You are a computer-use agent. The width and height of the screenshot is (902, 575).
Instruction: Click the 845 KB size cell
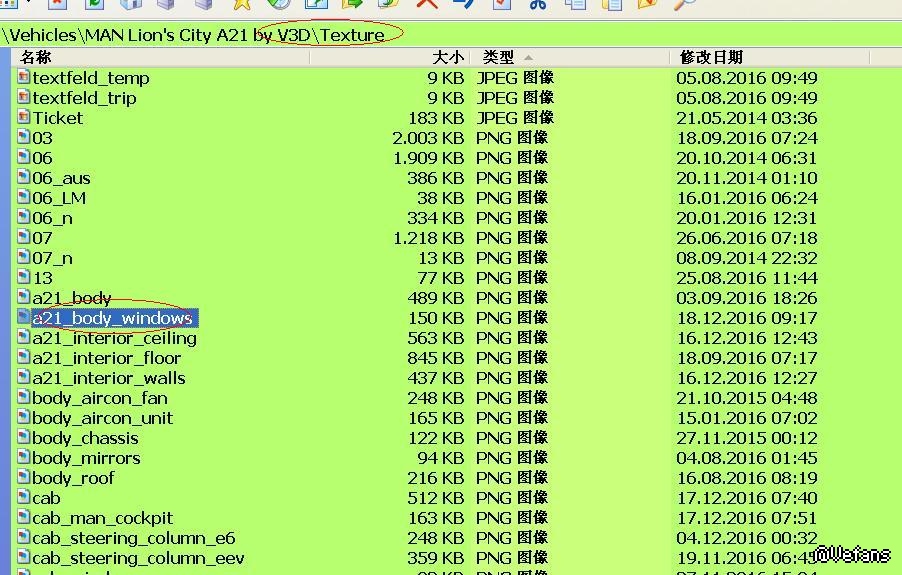[435, 358]
